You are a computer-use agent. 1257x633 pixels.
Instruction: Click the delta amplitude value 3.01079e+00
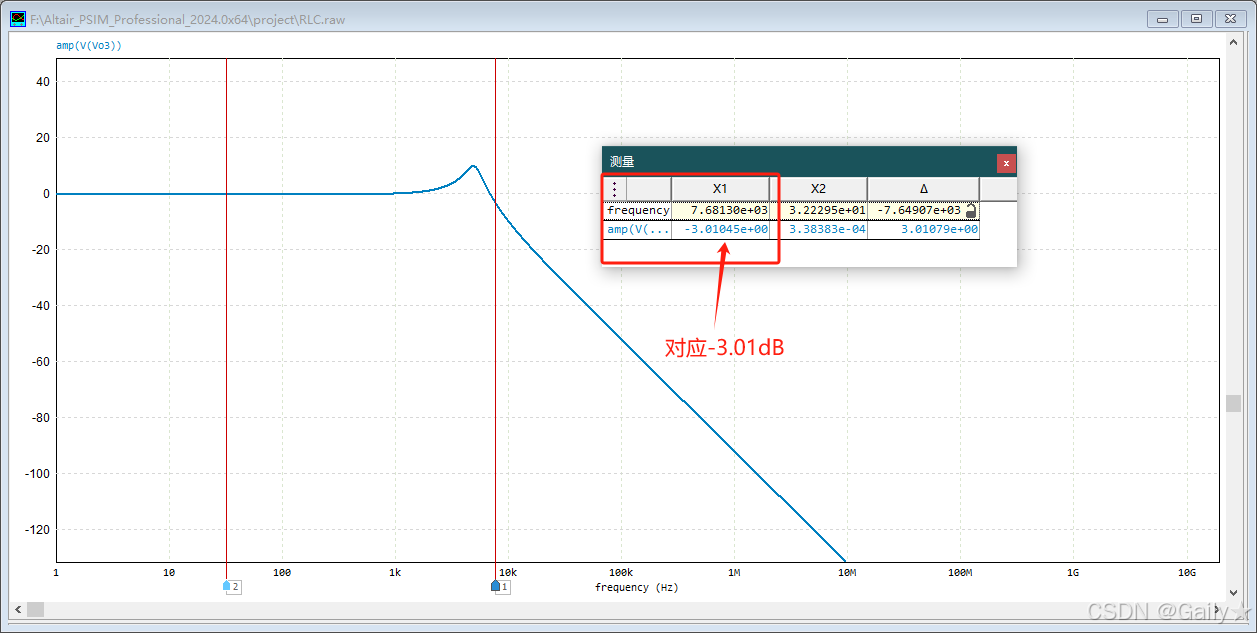click(939, 230)
